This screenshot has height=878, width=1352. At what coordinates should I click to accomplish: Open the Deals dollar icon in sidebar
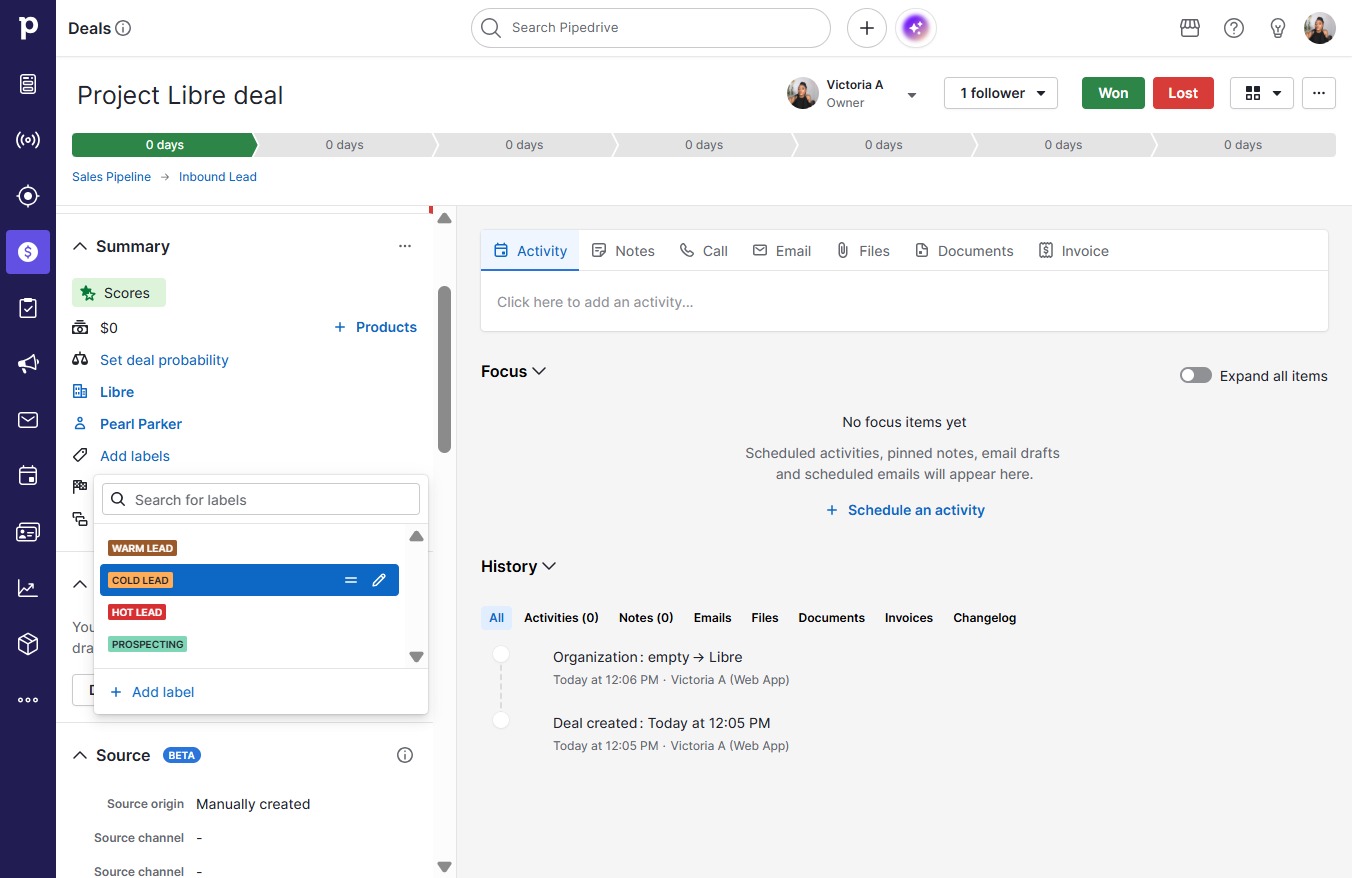[x=28, y=252]
